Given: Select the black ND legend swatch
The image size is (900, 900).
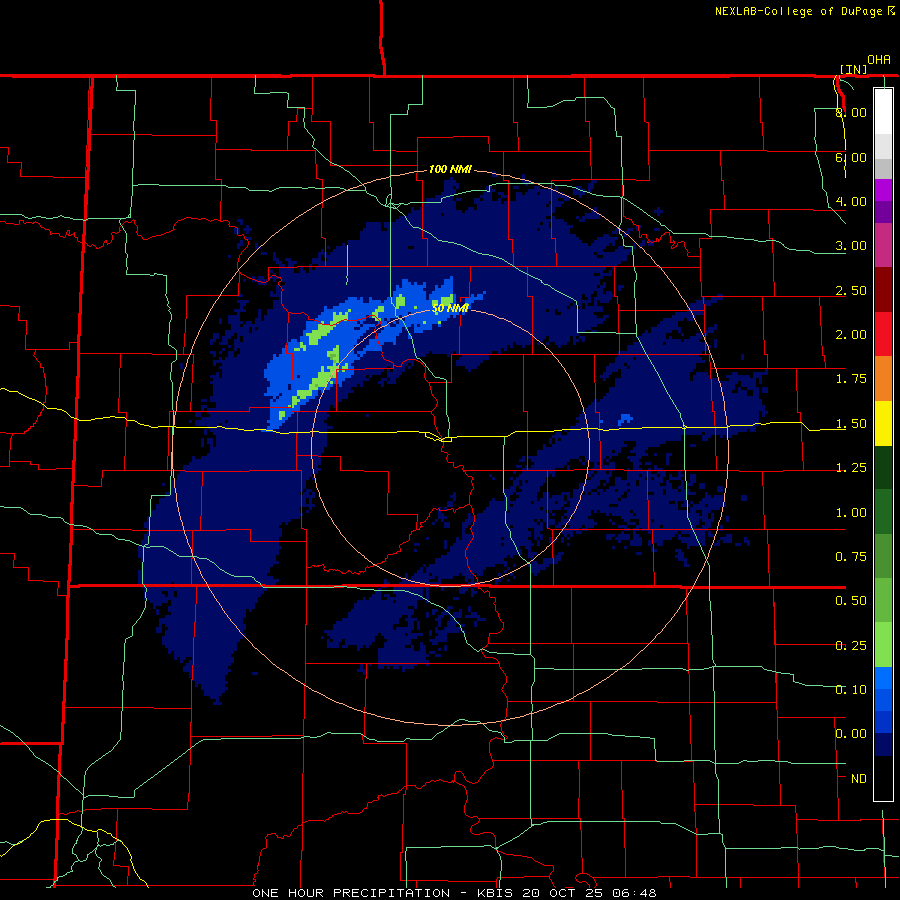Looking at the screenshot, I should (x=883, y=778).
